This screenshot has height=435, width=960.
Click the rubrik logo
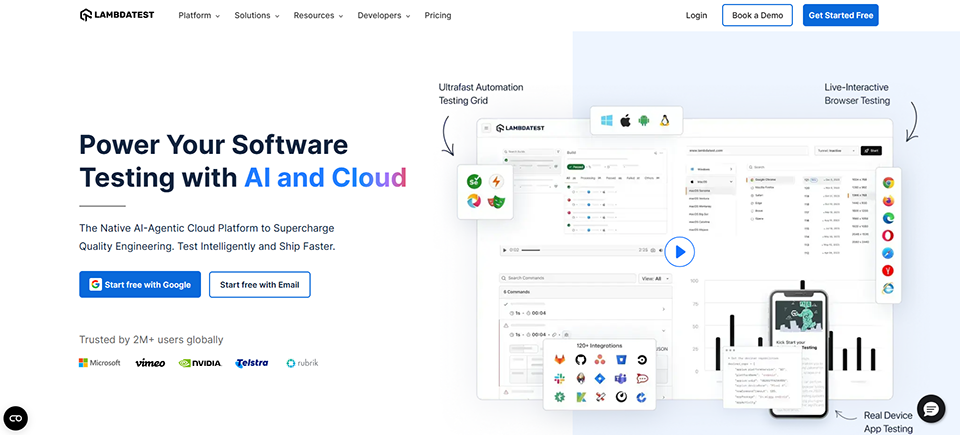click(x=302, y=363)
